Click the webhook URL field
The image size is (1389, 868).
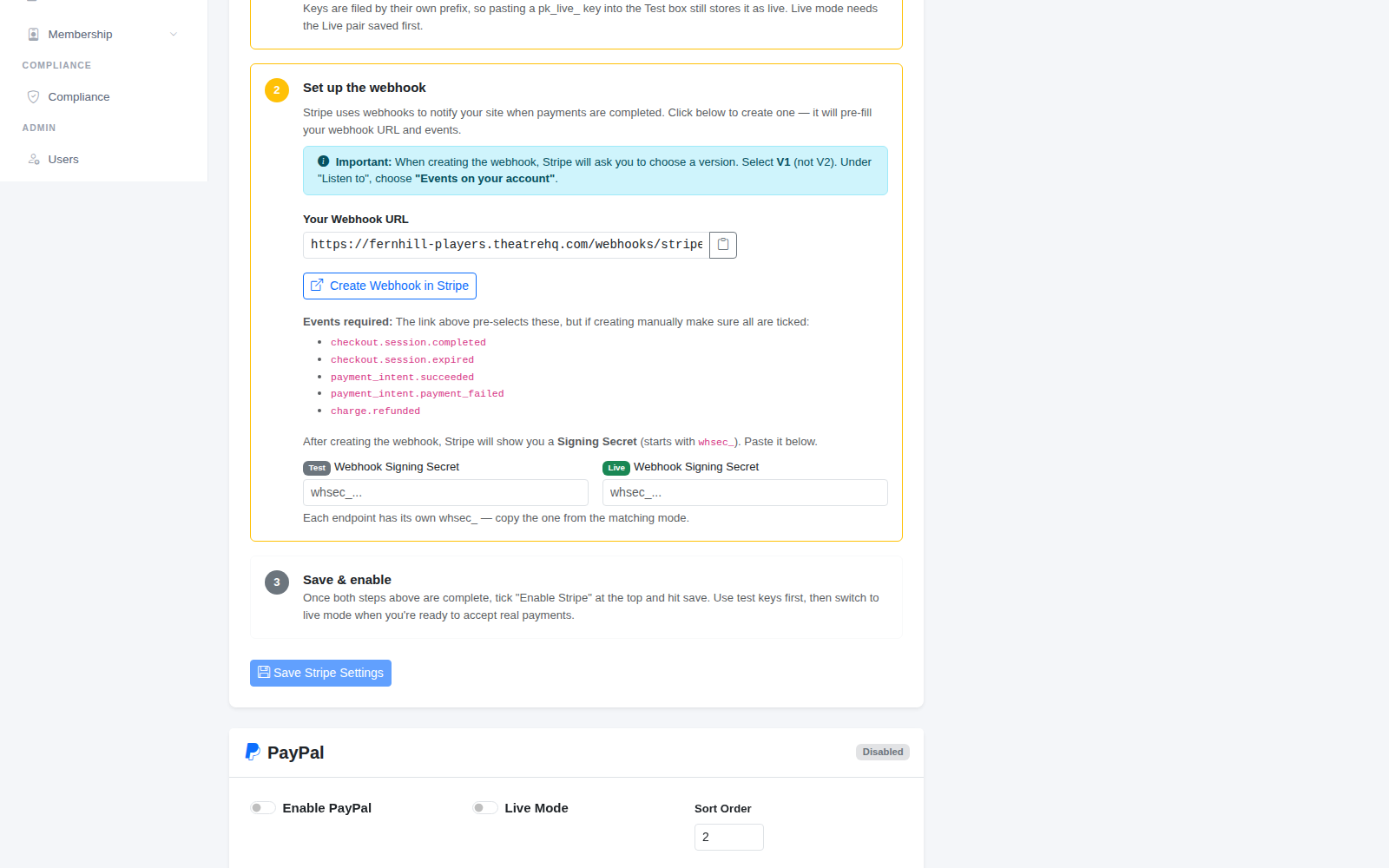(x=506, y=245)
